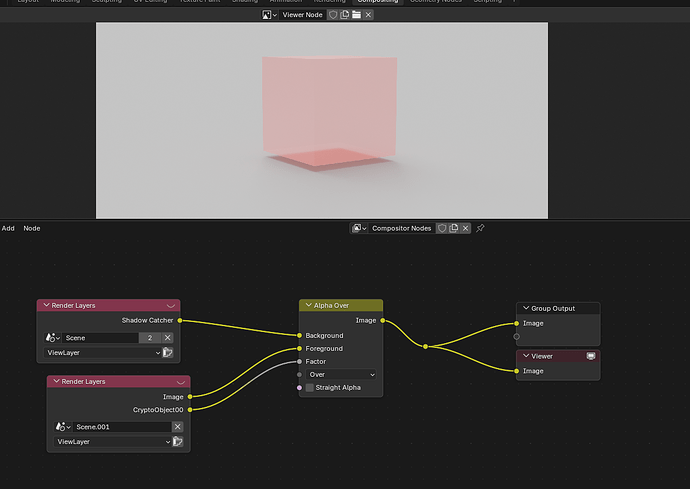Duplicate the Compositor Nodes tree
The height and width of the screenshot is (489, 690).
(454, 228)
